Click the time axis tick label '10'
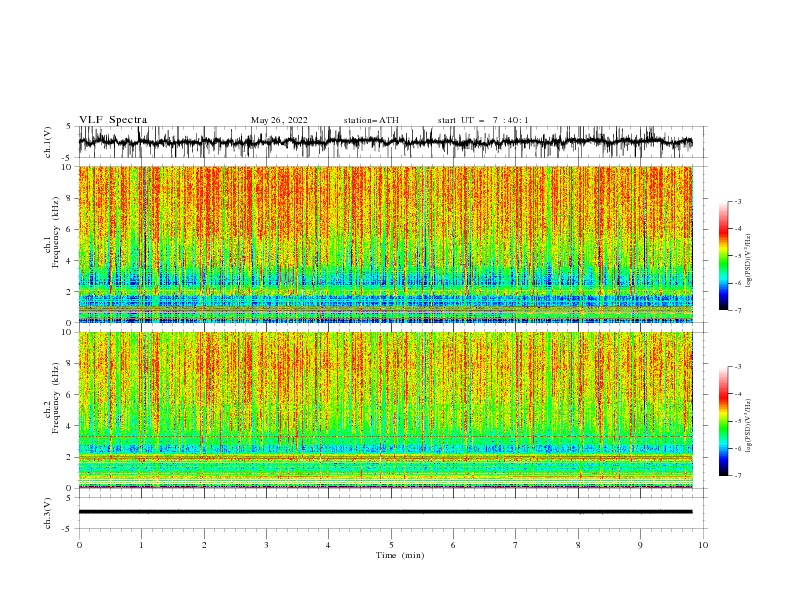 703,545
